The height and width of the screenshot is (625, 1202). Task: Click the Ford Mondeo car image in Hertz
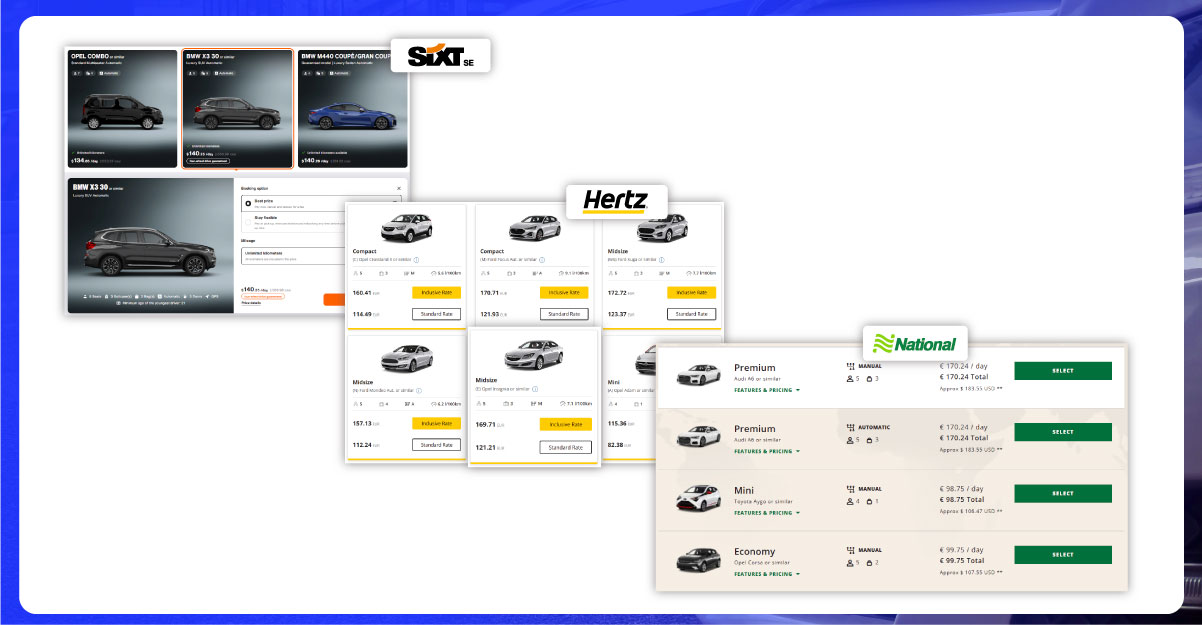(406, 358)
